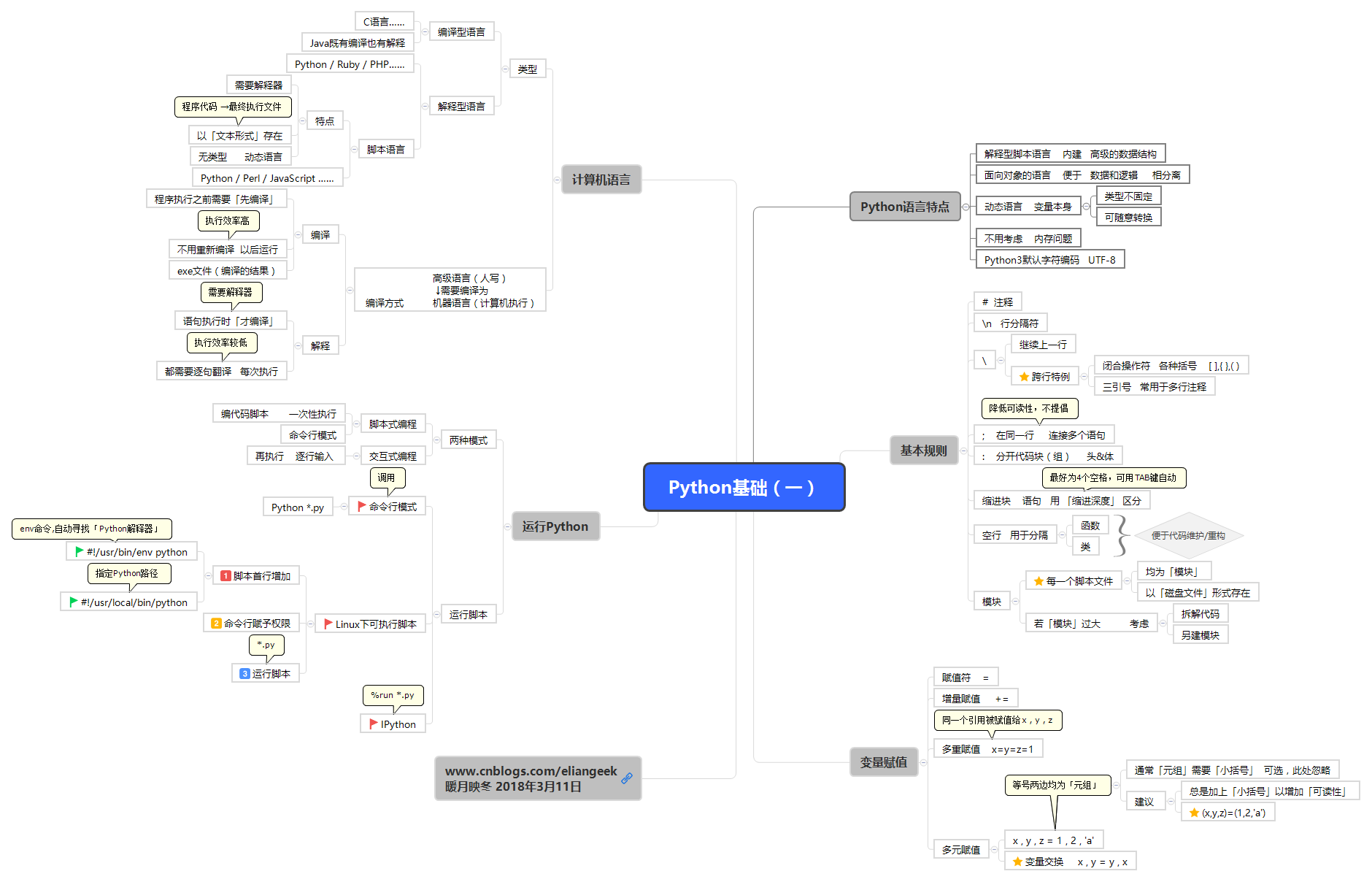Select the '可随意转换' node
1372x882 pixels.
coord(1128,217)
